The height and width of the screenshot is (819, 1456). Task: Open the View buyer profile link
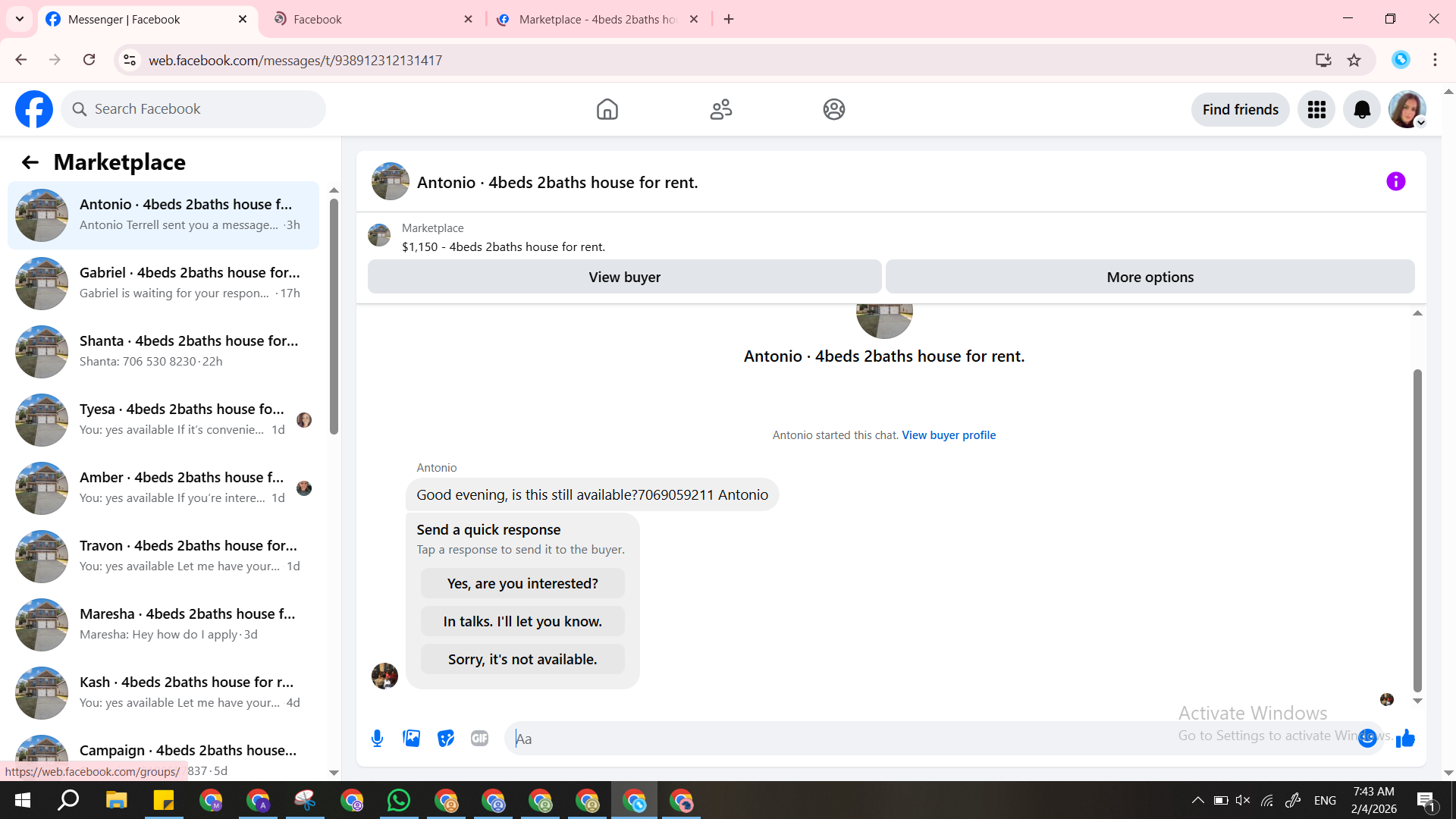pos(949,435)
